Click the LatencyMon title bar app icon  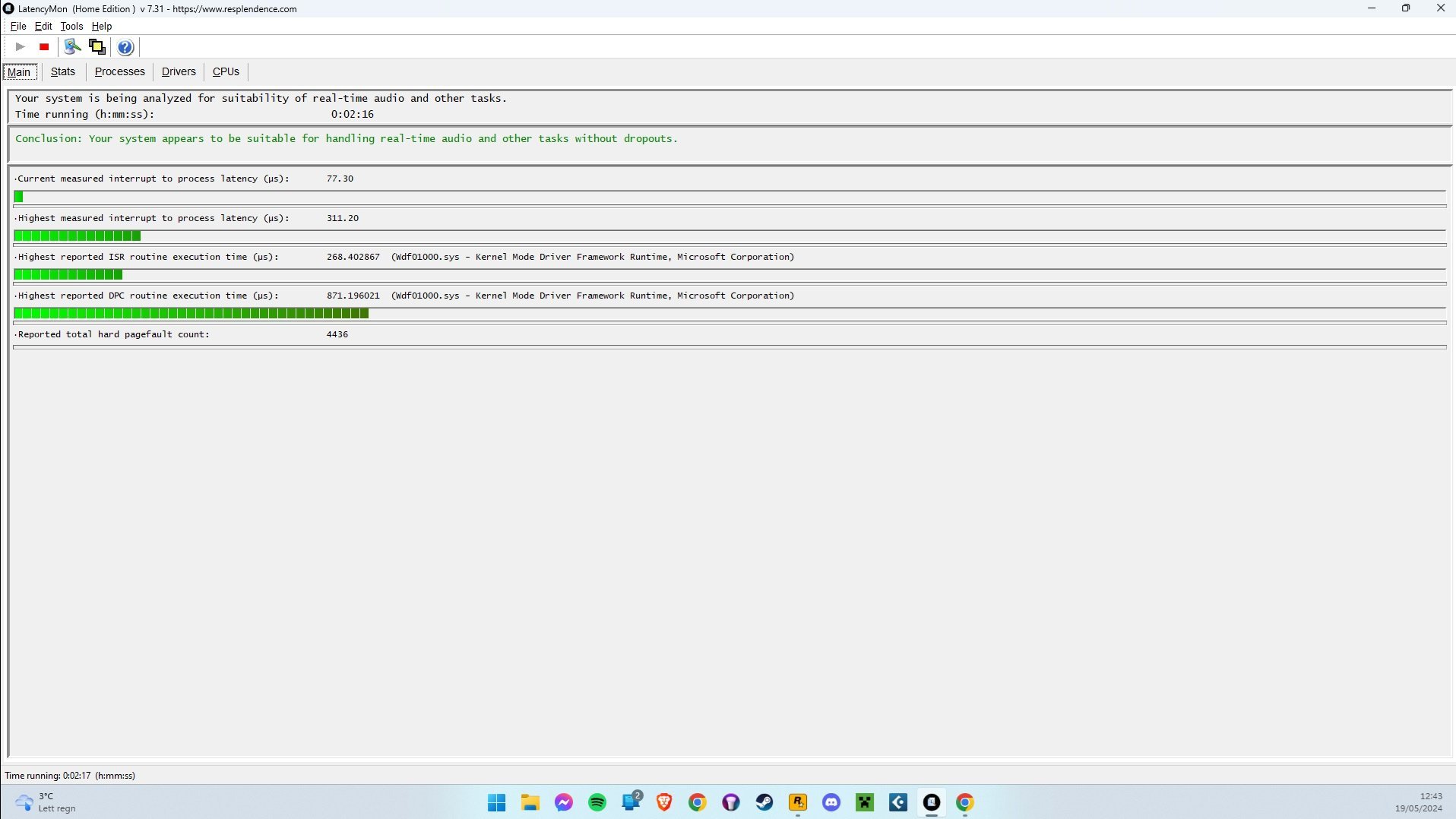(8, 8)
